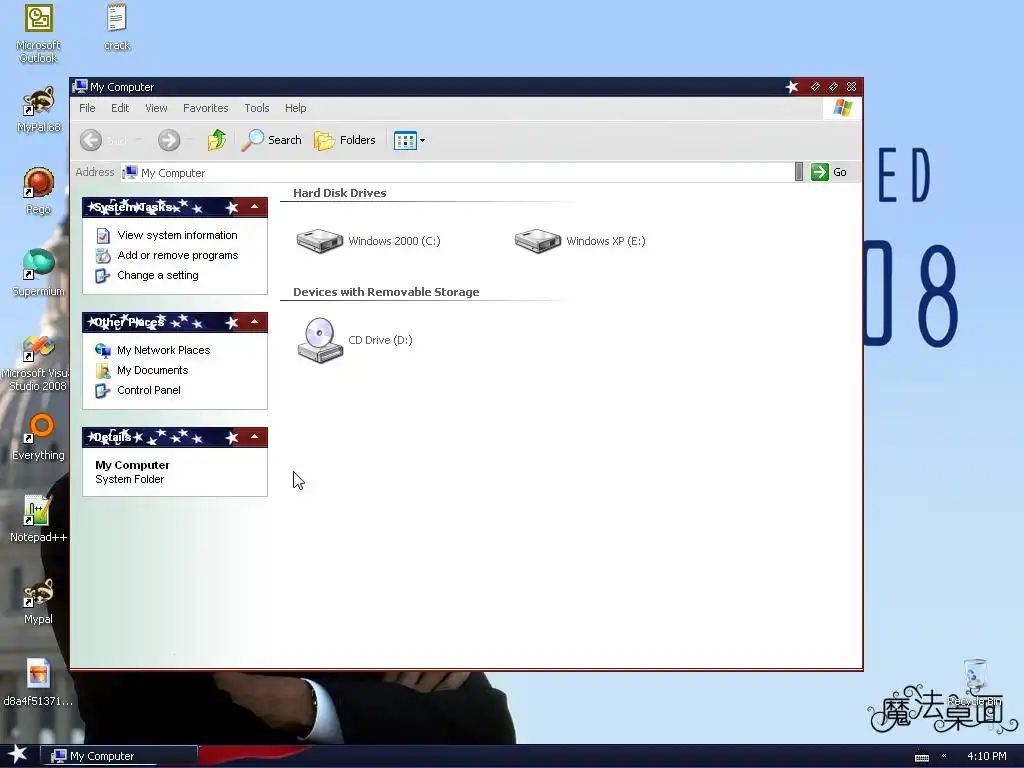This screenshot has height=768, width=1024.
Task: Expand hidden tray icons arrow
Action: [944, 756]
